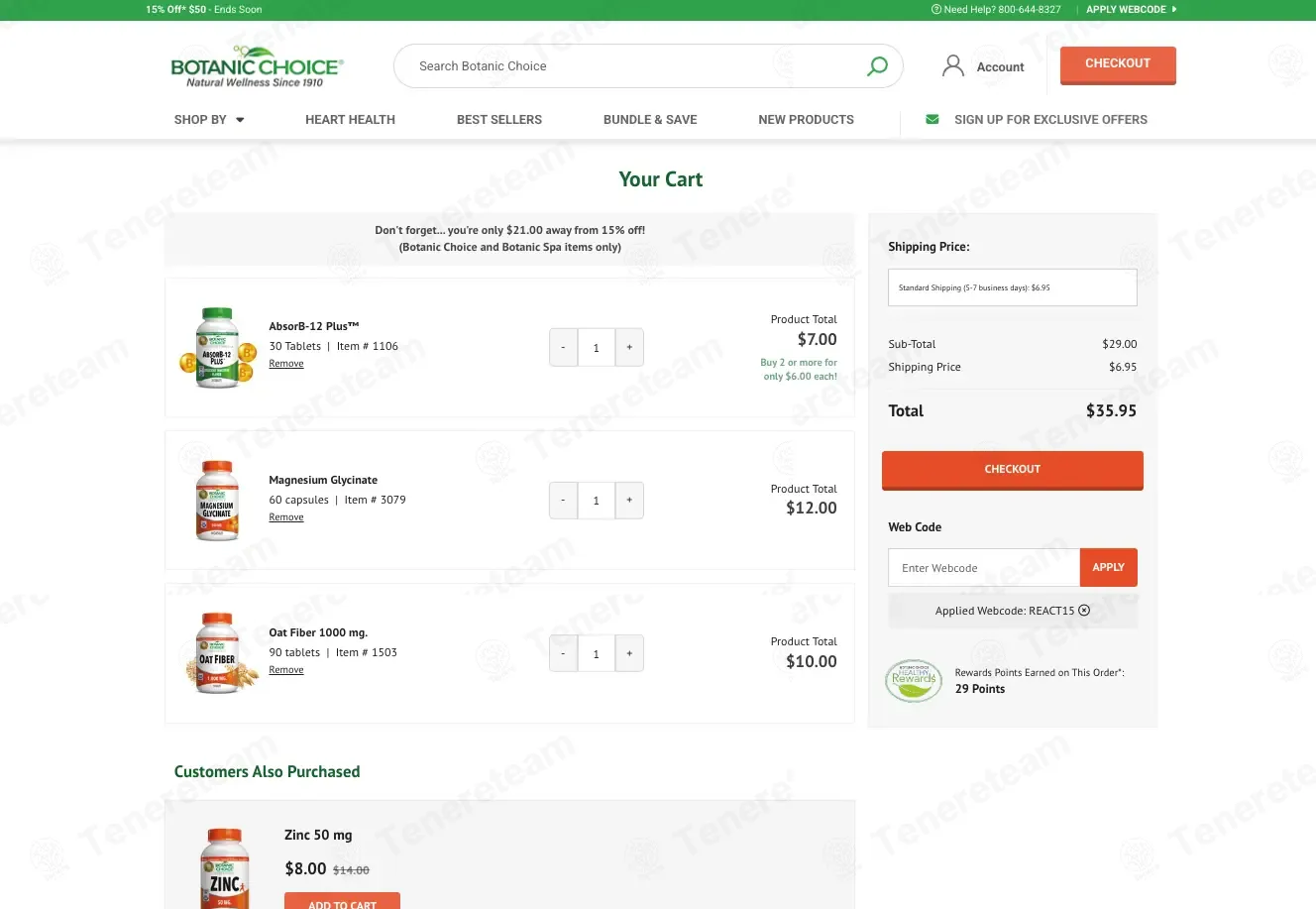Click Checkout in the order summary
1316x909 pixels.
point(1012,470)
